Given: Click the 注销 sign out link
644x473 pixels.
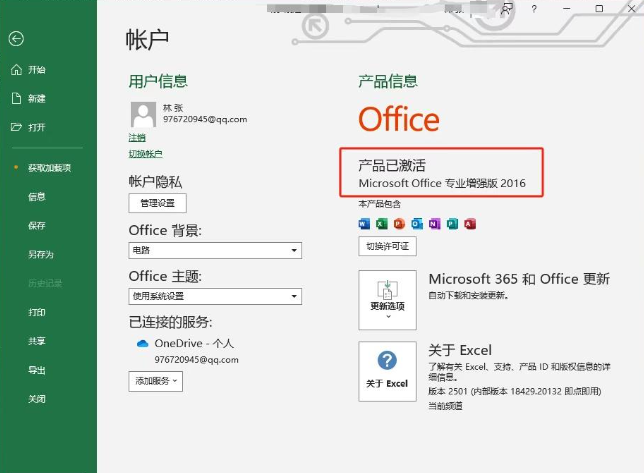Looking at the screenshot, I should coord(137,138).
